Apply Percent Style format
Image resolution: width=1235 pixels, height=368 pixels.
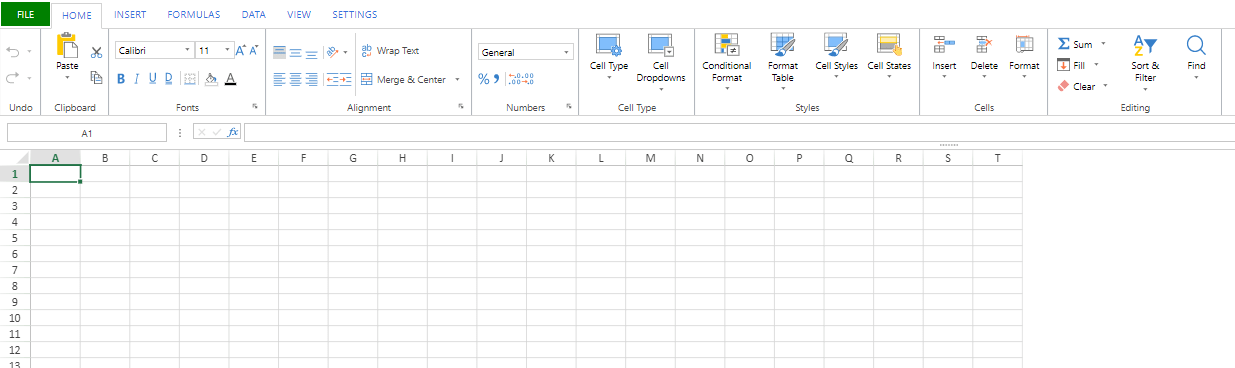click(x=483, y=79)
